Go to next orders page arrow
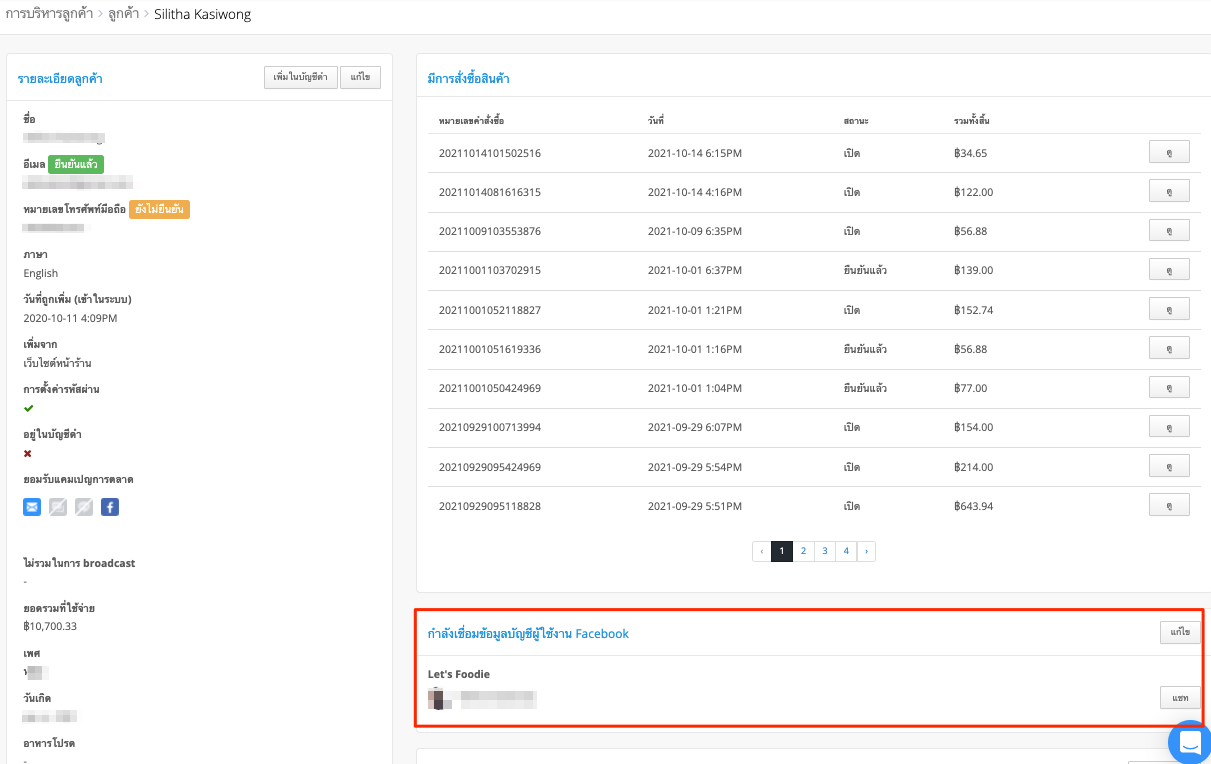The image size is (1211, 764). [x=866, y=551]
